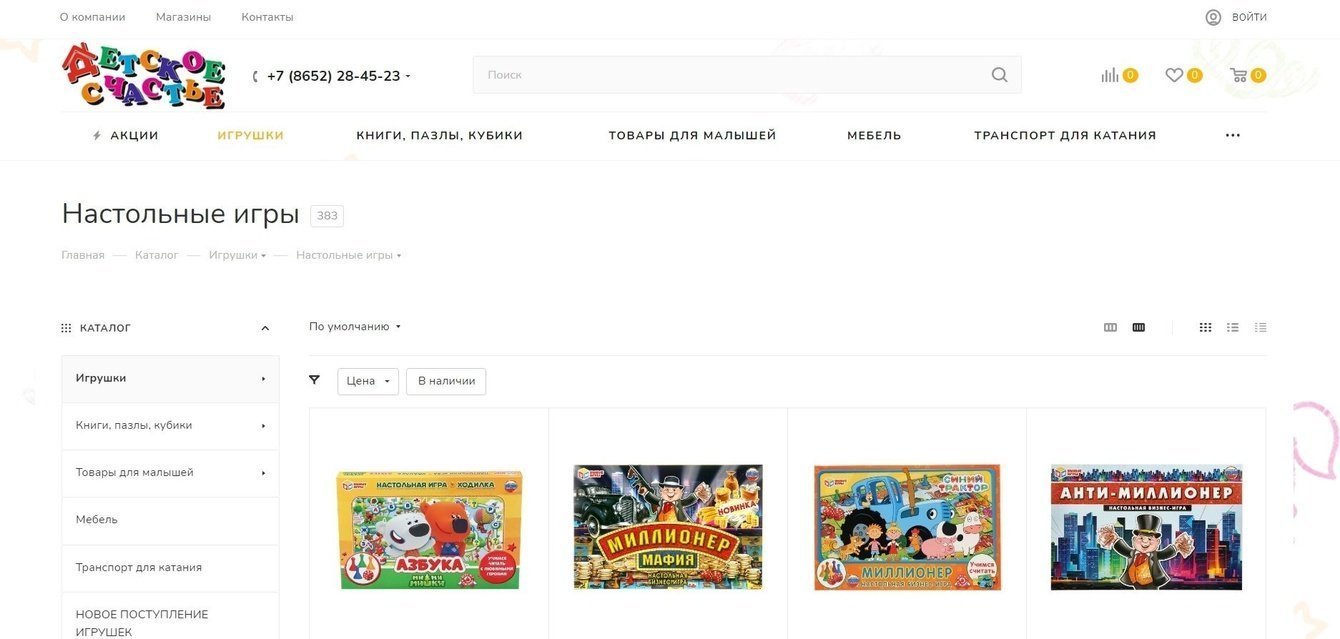
Task: Go to Каталог breadcrumb
Action: click(157, 255)
